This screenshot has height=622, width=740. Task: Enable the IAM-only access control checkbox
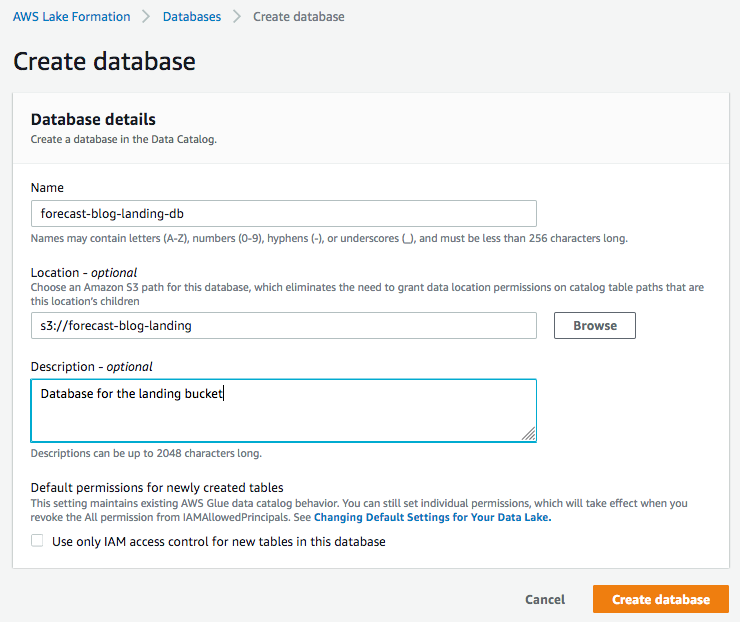[x=38, y=541]
